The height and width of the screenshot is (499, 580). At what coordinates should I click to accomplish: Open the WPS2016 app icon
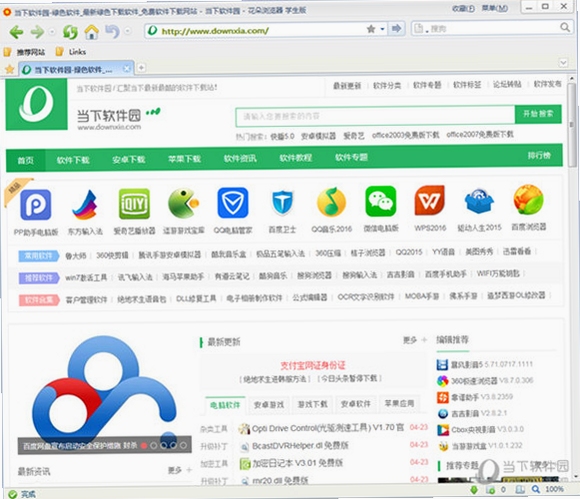pos(429,200)
